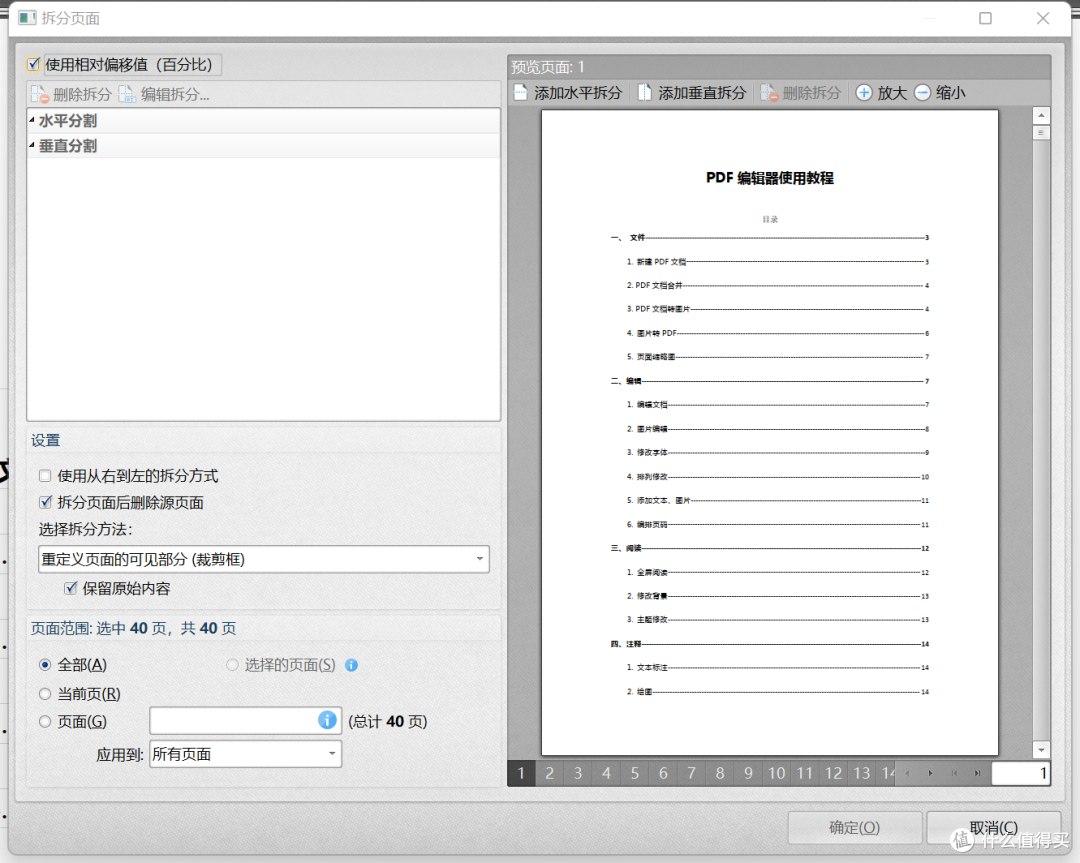Switch to preview page tab 3
This screenshot has height=863, width=1080.
578,773
